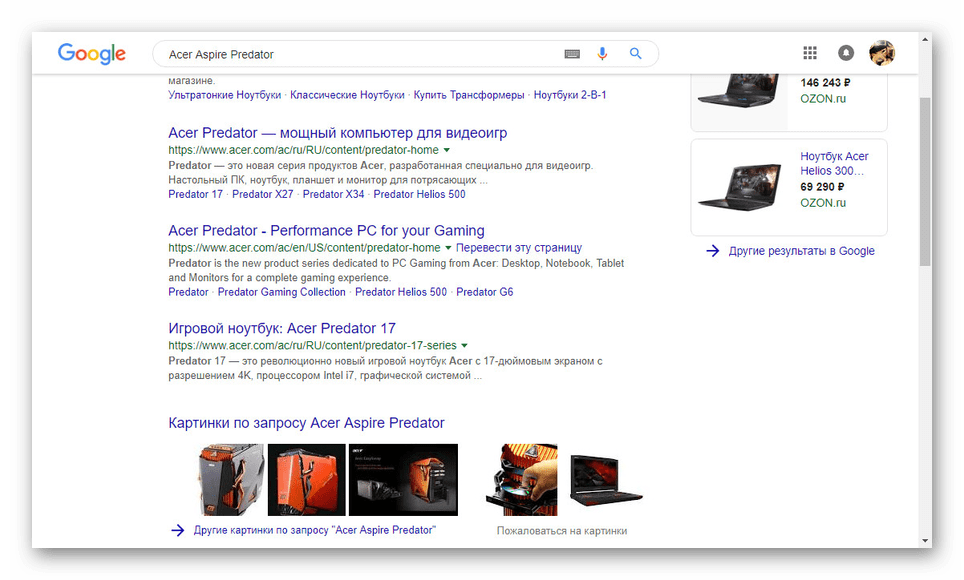Open the Predator G6 sitelink
Image resolution: width=964 pixels, height=580 pixels.
point(484,292)
